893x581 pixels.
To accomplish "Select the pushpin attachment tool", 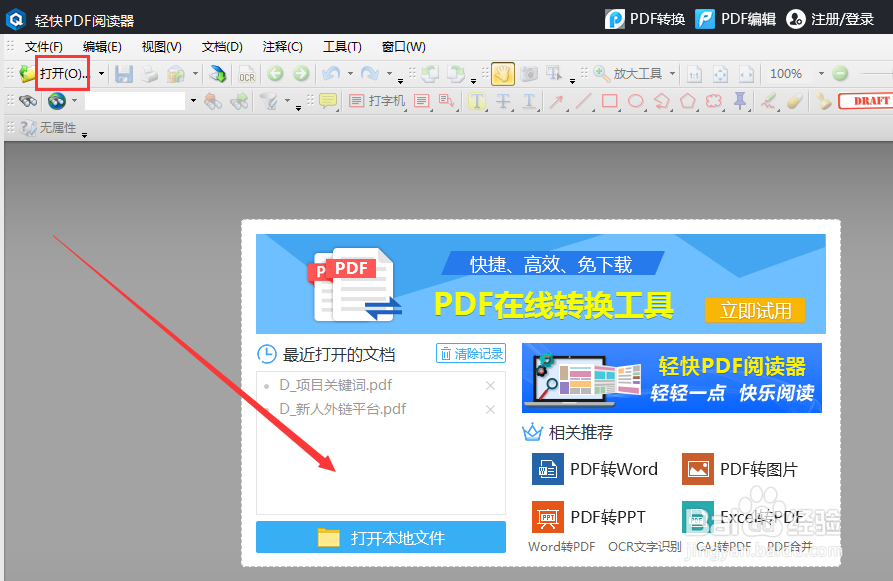I will click(740, 101).
